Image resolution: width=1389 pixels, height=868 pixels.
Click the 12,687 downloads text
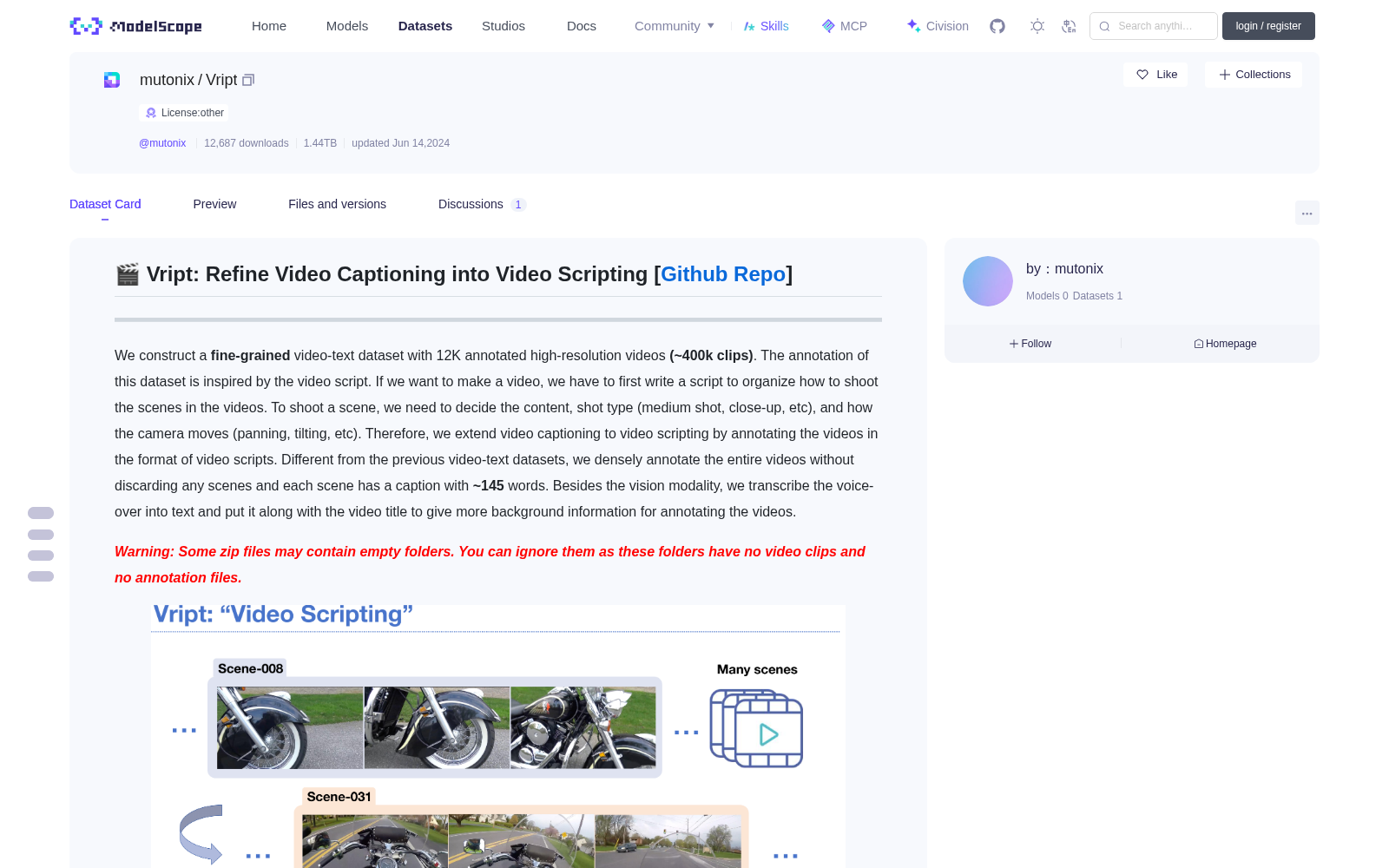[x=247, y=143]
